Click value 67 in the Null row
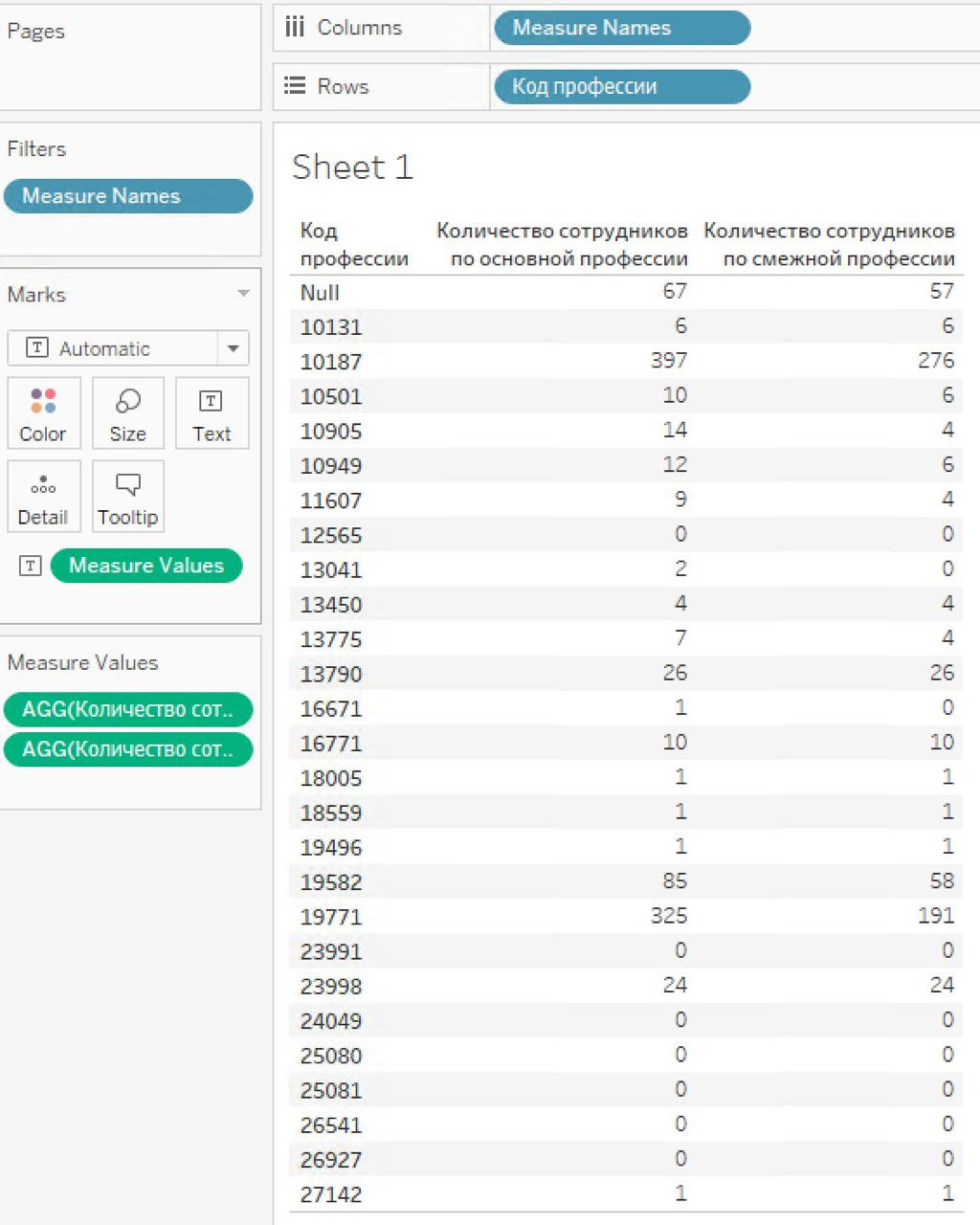 675,291
